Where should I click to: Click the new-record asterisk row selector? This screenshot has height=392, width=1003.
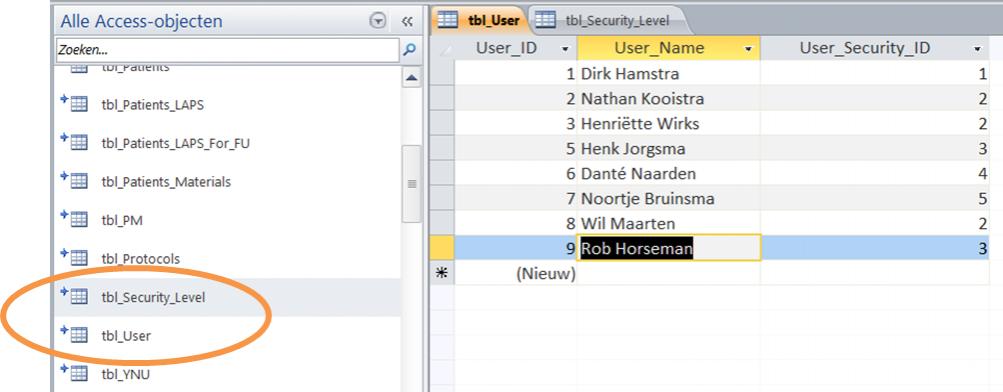point(442,274)
